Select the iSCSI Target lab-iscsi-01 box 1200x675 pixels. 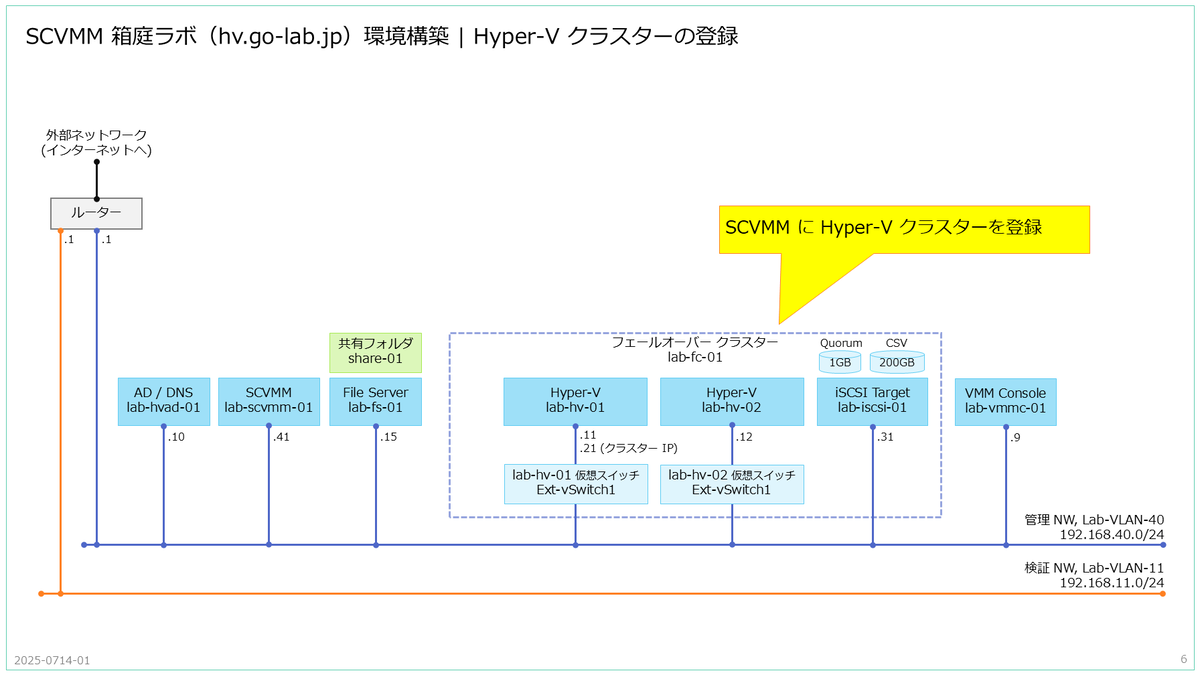[x=873, y=401]
